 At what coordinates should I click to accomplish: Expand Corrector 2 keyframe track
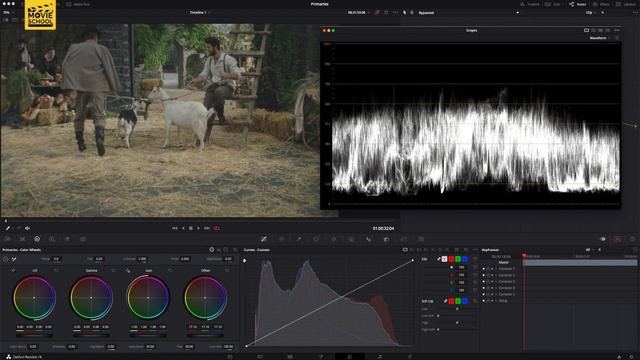496,275
